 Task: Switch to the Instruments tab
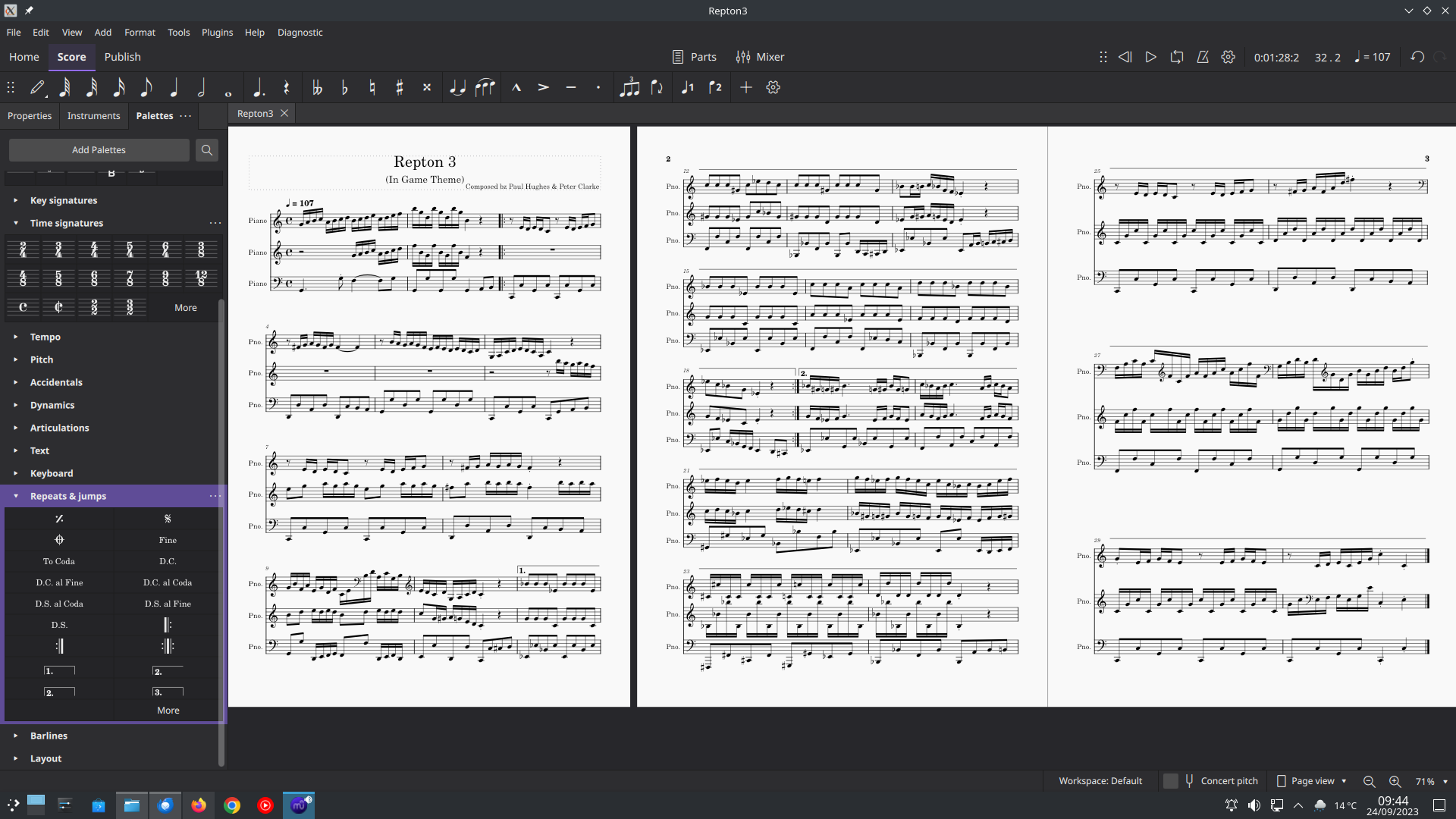[x=93, y=116]
